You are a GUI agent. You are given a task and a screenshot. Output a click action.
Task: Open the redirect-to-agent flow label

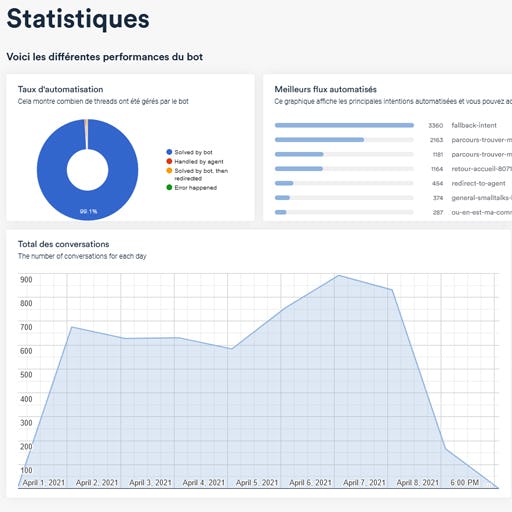[478, 183]
